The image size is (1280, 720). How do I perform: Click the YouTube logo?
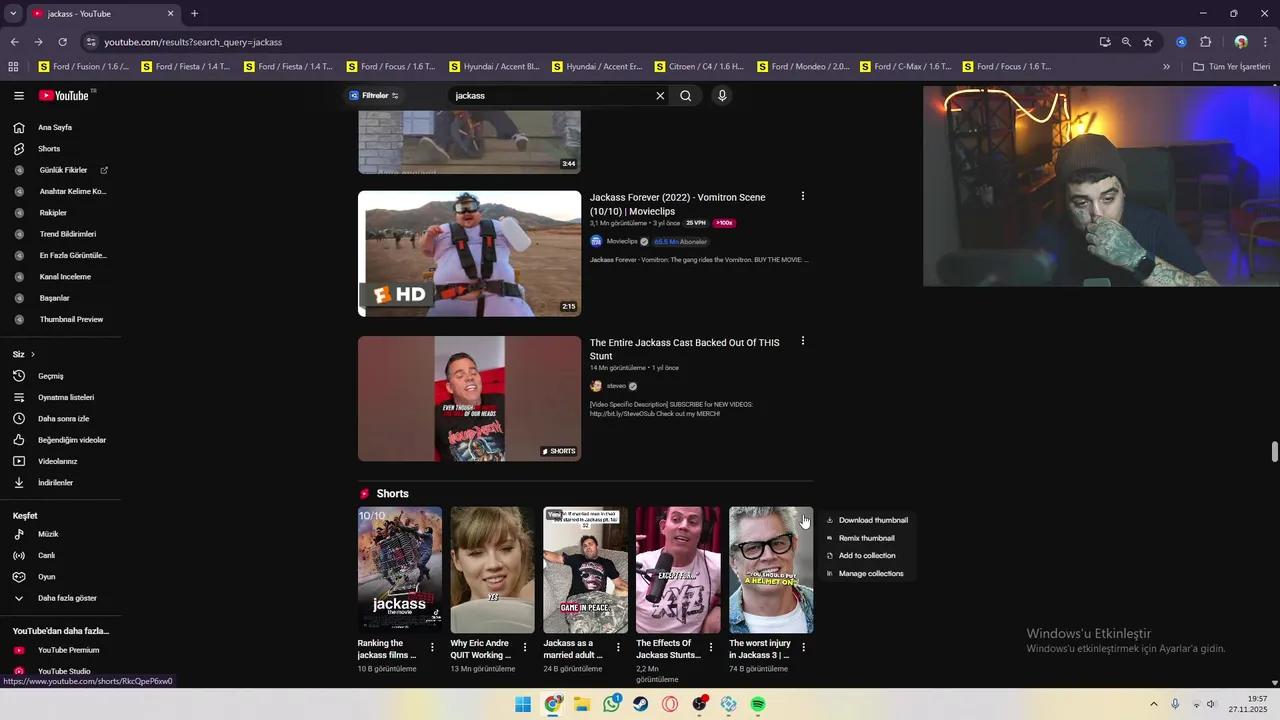coord(64,96)
